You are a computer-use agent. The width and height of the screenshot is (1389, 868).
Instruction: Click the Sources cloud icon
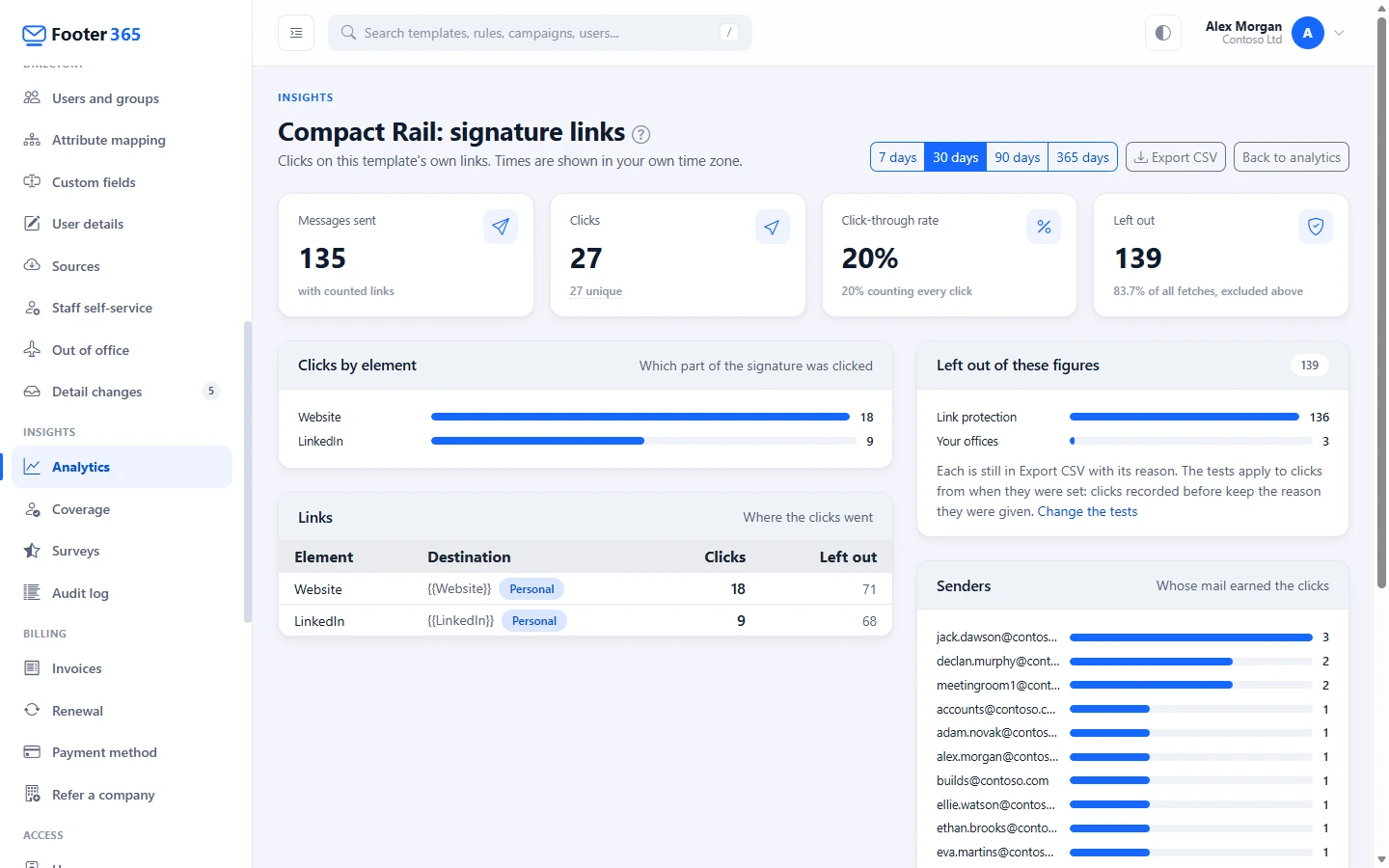coord(32,265)
